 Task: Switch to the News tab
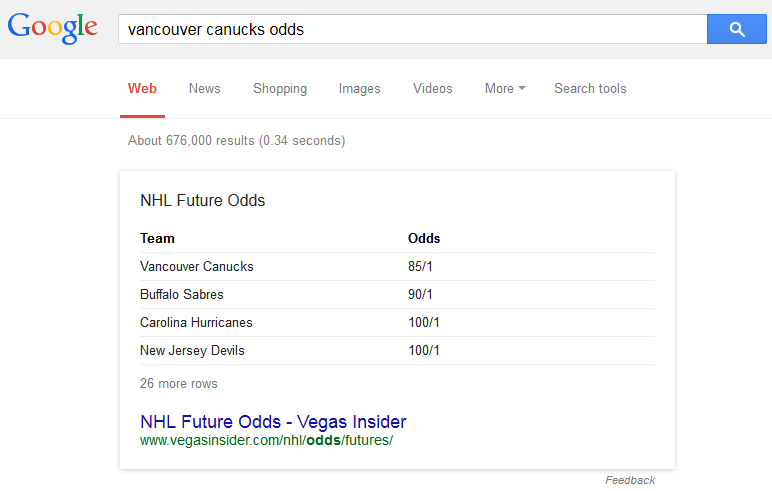click(x=204, y=88)
